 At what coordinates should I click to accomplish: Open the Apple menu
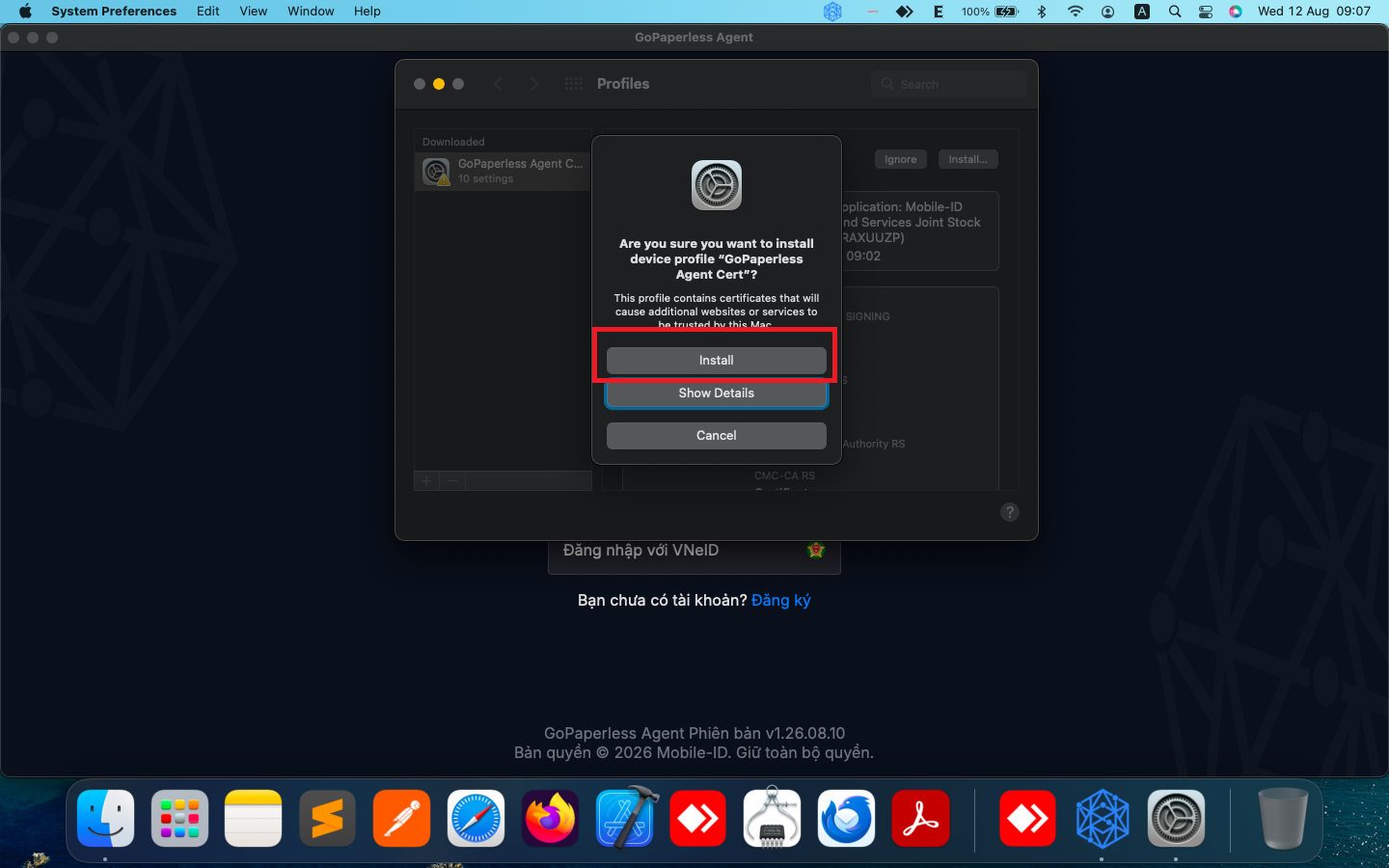coord(25,12)
